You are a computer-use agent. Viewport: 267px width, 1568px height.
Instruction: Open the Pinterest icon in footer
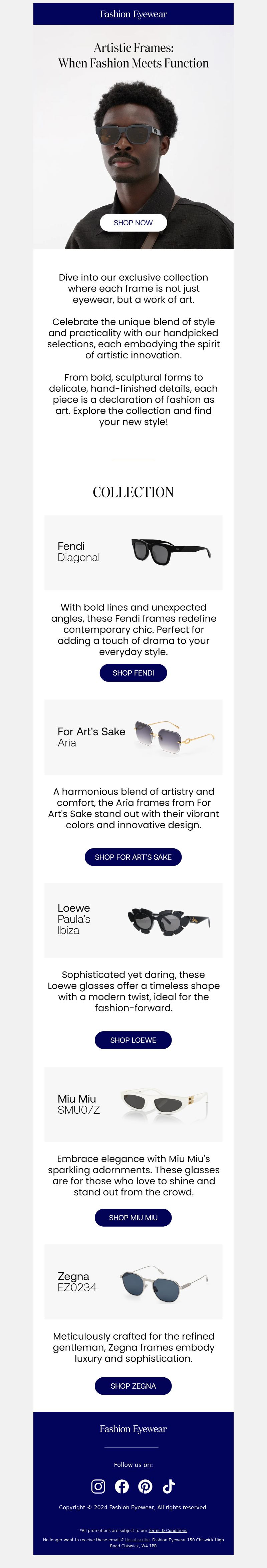coord(145,1486)
